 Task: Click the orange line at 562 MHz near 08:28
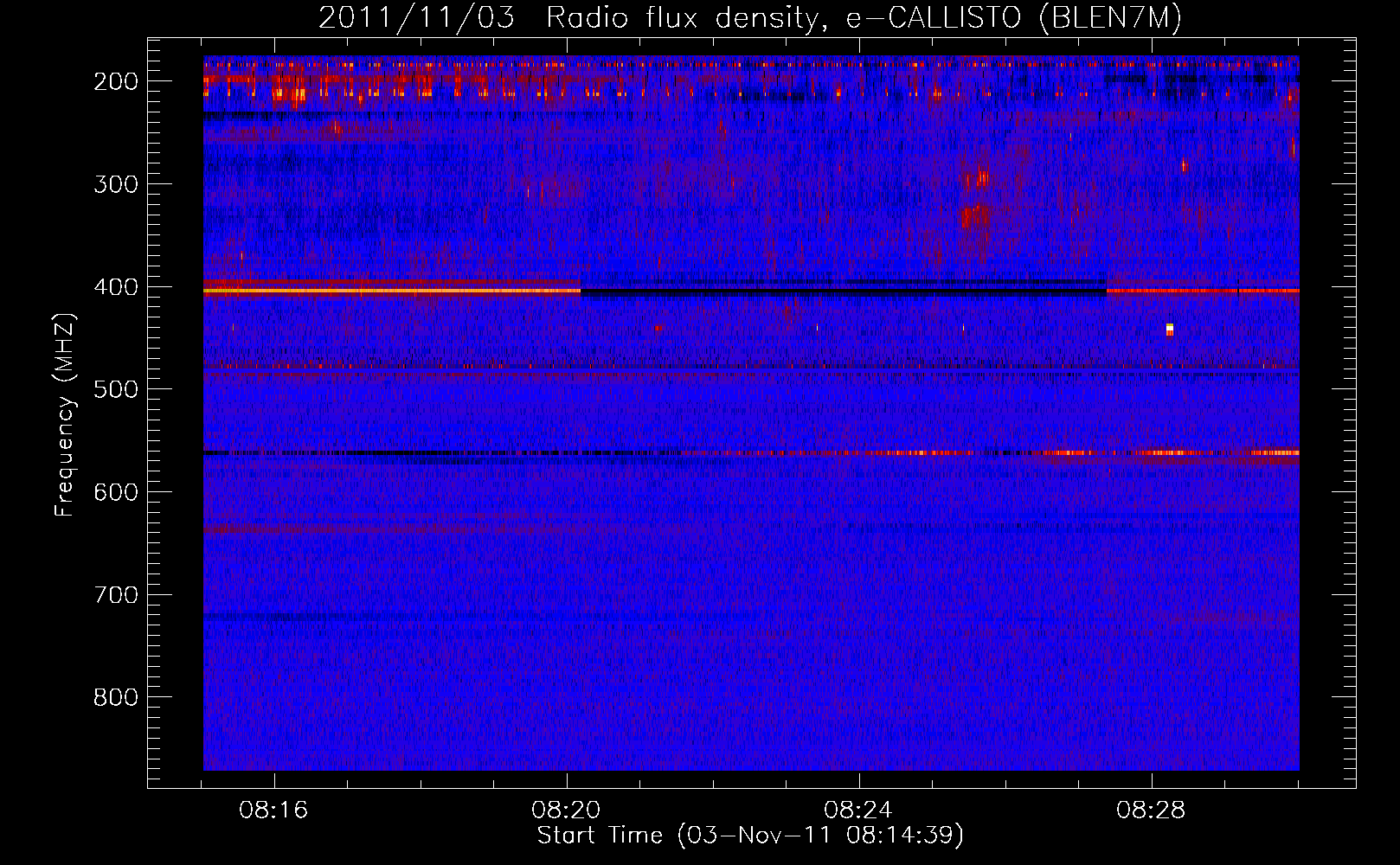(1166, 452)
